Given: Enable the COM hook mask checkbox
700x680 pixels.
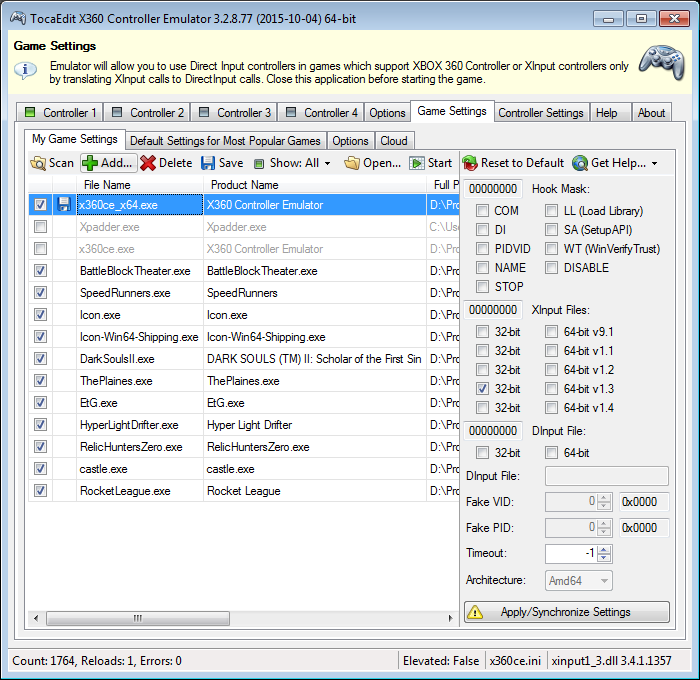Looking at the screenshot, I should coord(483,210).
